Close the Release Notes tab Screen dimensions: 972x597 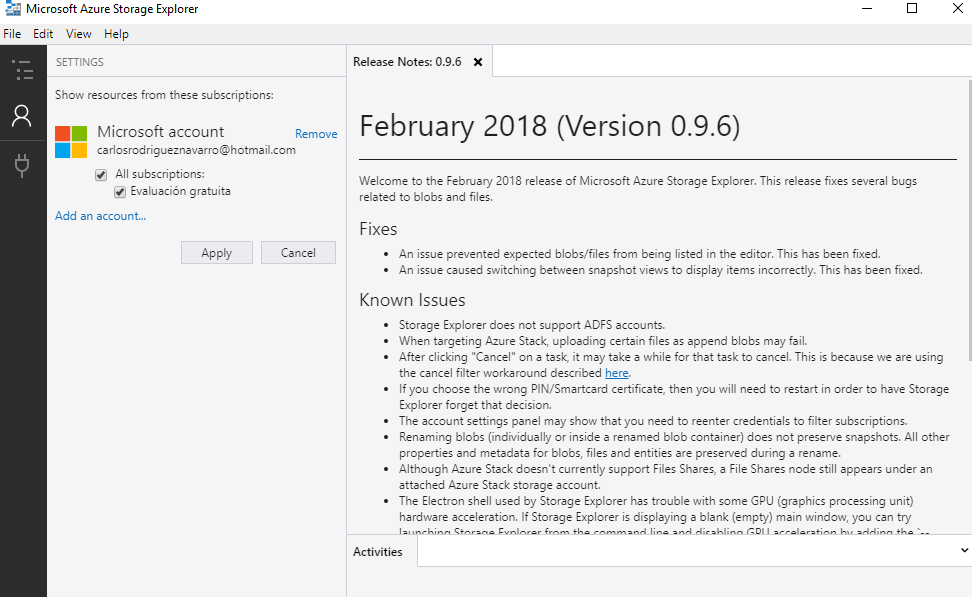(478, 62)
